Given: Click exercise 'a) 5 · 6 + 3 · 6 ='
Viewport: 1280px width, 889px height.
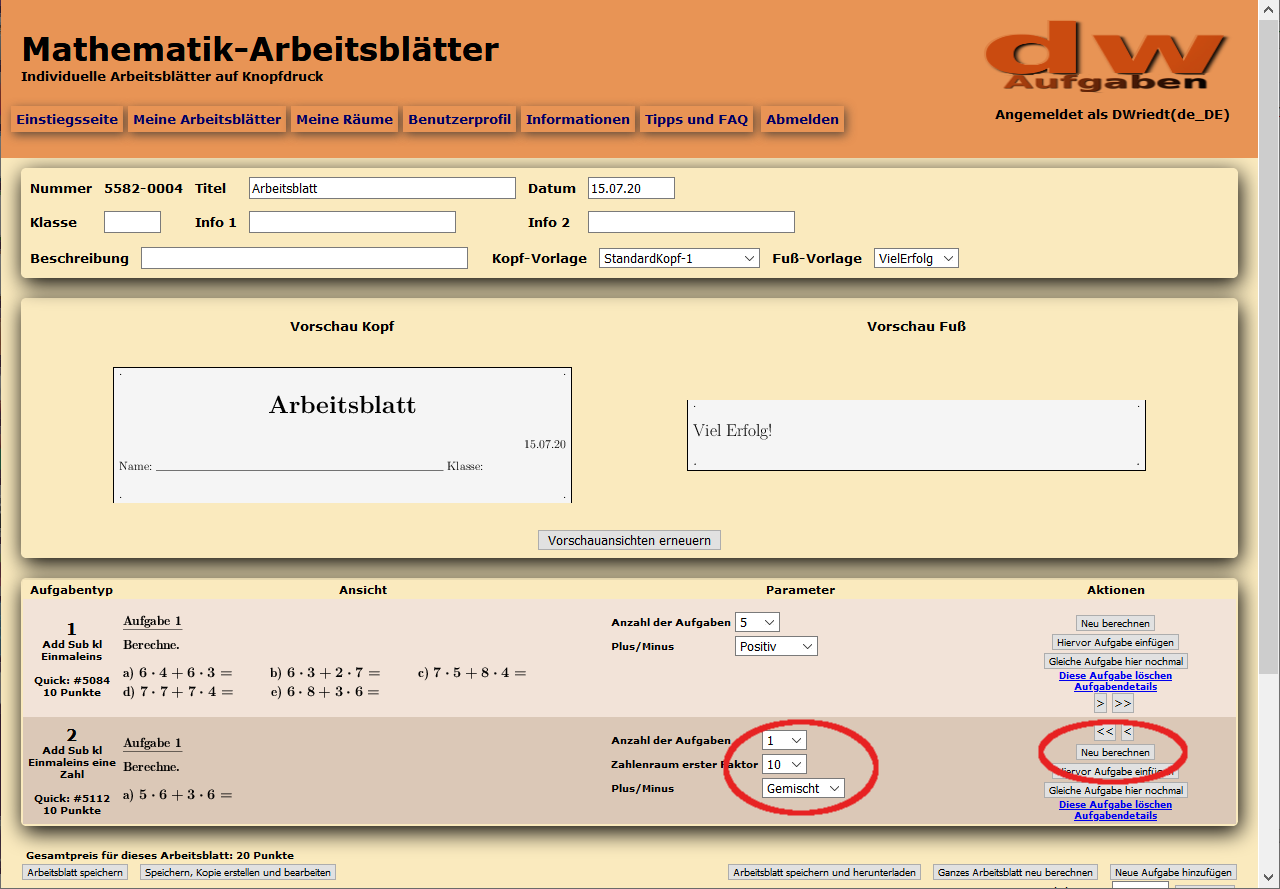Looking at the screenshot, I should 178,795.
